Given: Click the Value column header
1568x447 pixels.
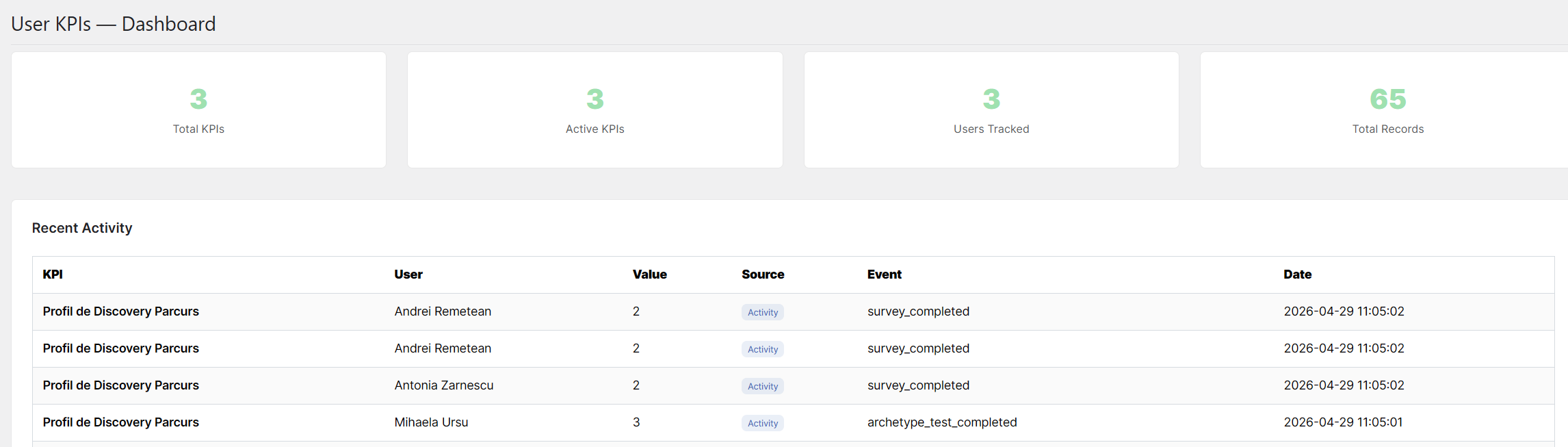Looking at the screenshot, I should pos(649,274).
